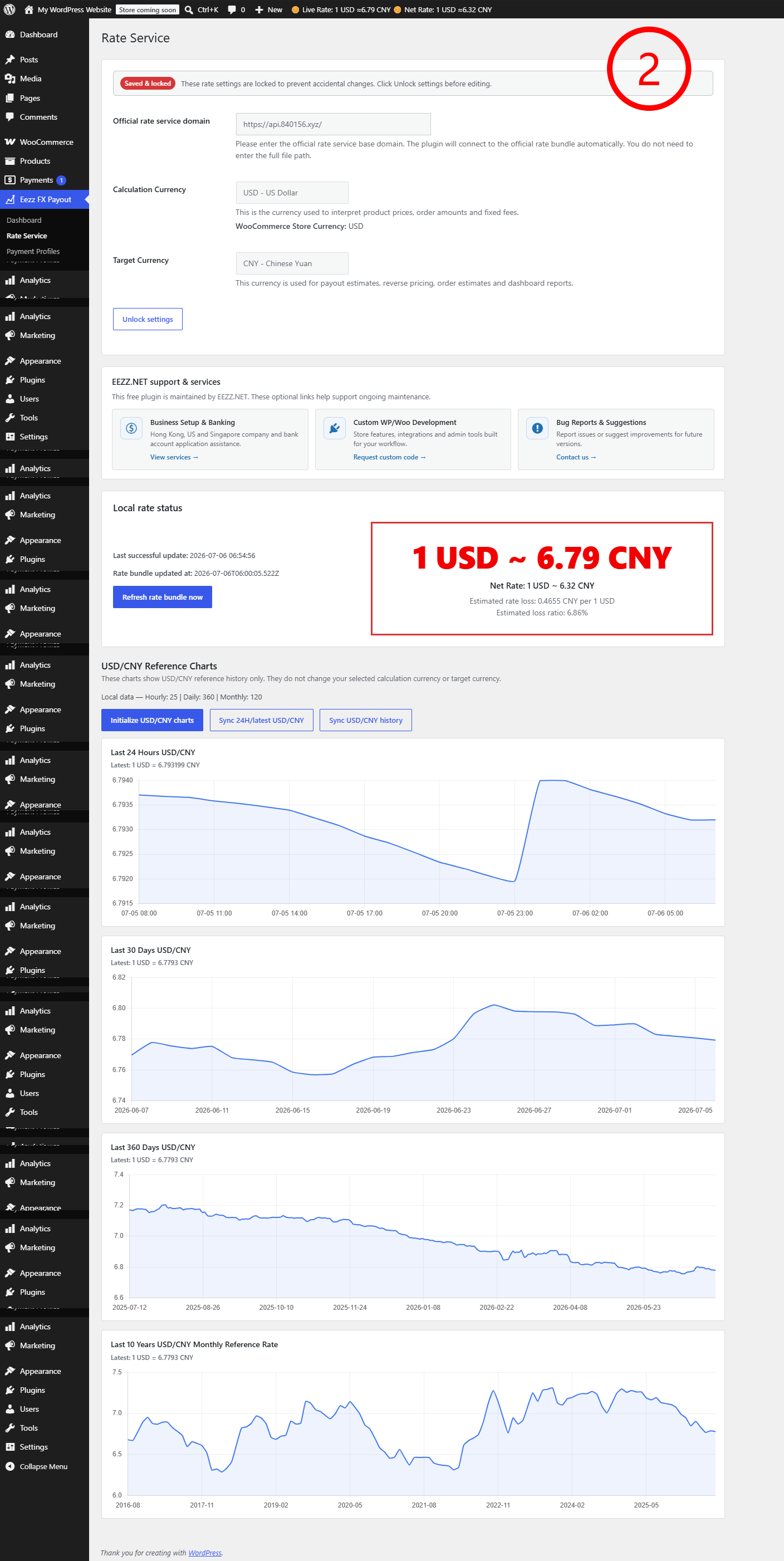Open Payments with the notification badge
This screenshot has height=1561, width=784.
pos(44,180)
